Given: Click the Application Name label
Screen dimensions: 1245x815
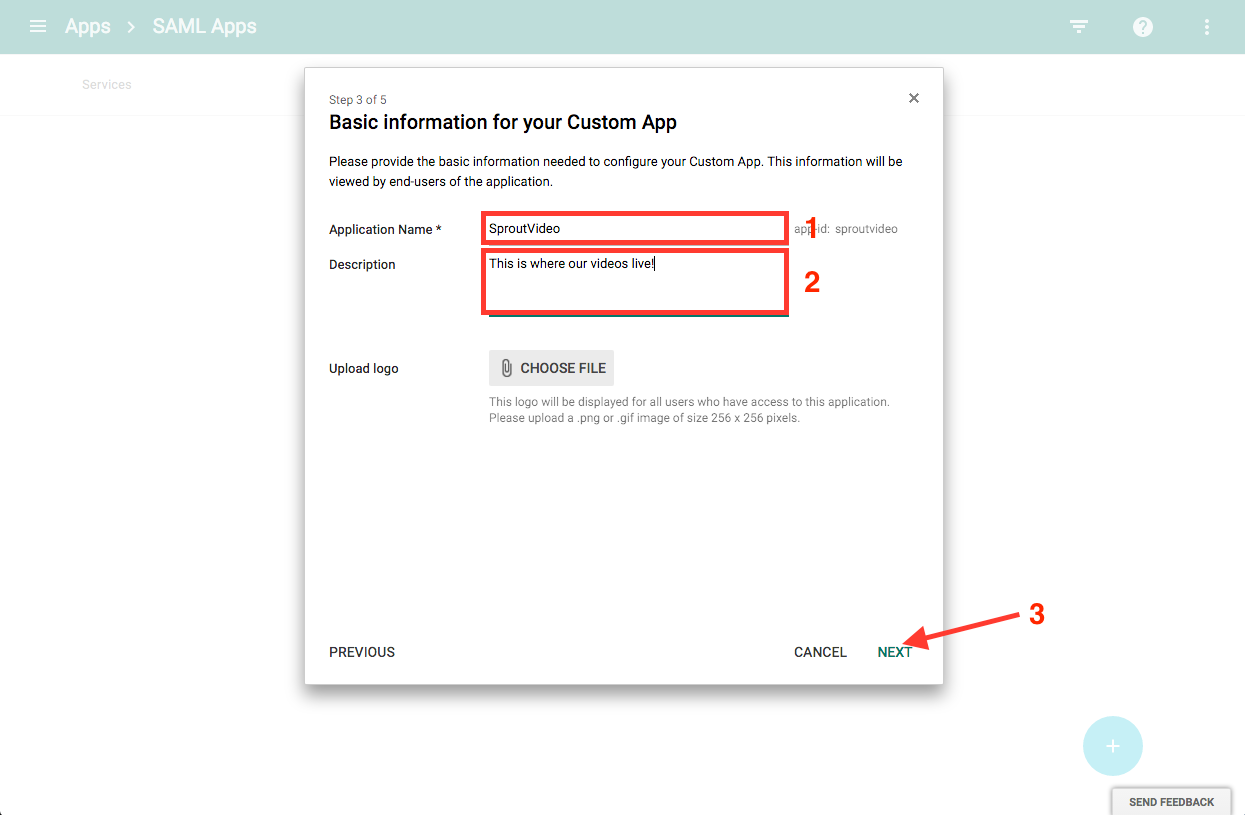Looking at the screenshot, I should coord(385,230).
